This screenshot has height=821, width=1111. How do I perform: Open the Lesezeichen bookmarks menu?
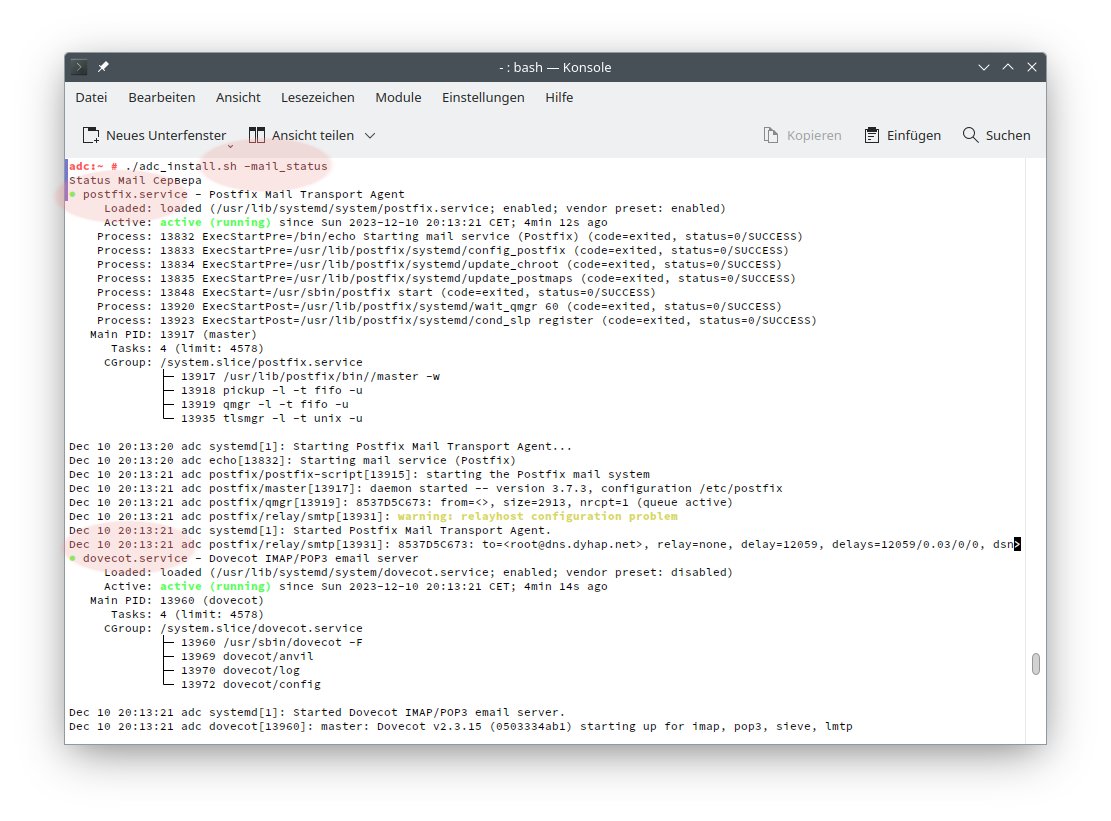[318, 97]
